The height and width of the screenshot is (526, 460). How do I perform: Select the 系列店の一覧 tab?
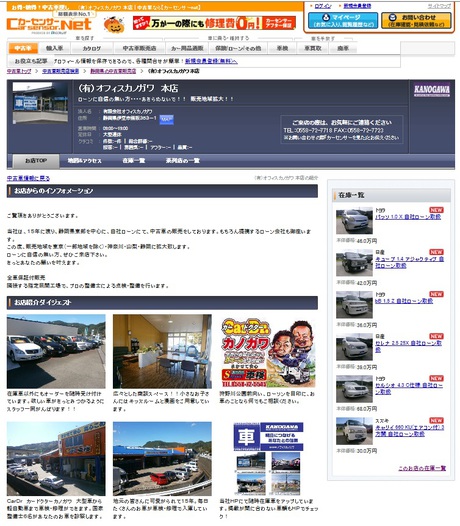tap(183, 161)
